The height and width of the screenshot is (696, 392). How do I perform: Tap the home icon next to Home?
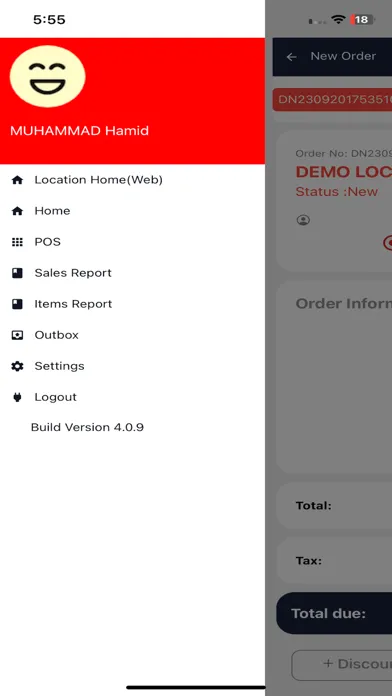(x=17, y=211)
